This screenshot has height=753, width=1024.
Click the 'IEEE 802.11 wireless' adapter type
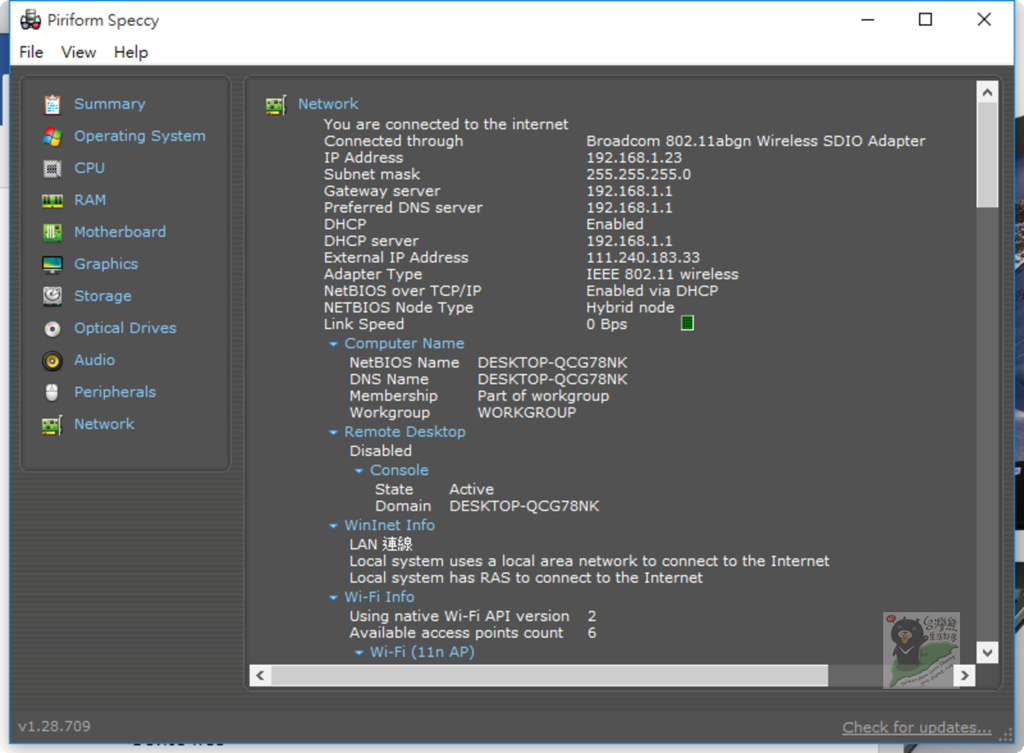662,274
